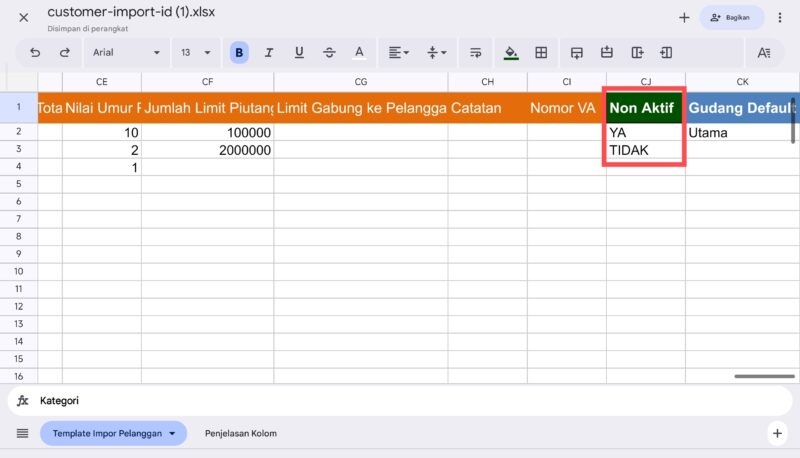Click the Bagikan share button
The height and width of the screenshot is (458, 800).
tap(732, 18)
